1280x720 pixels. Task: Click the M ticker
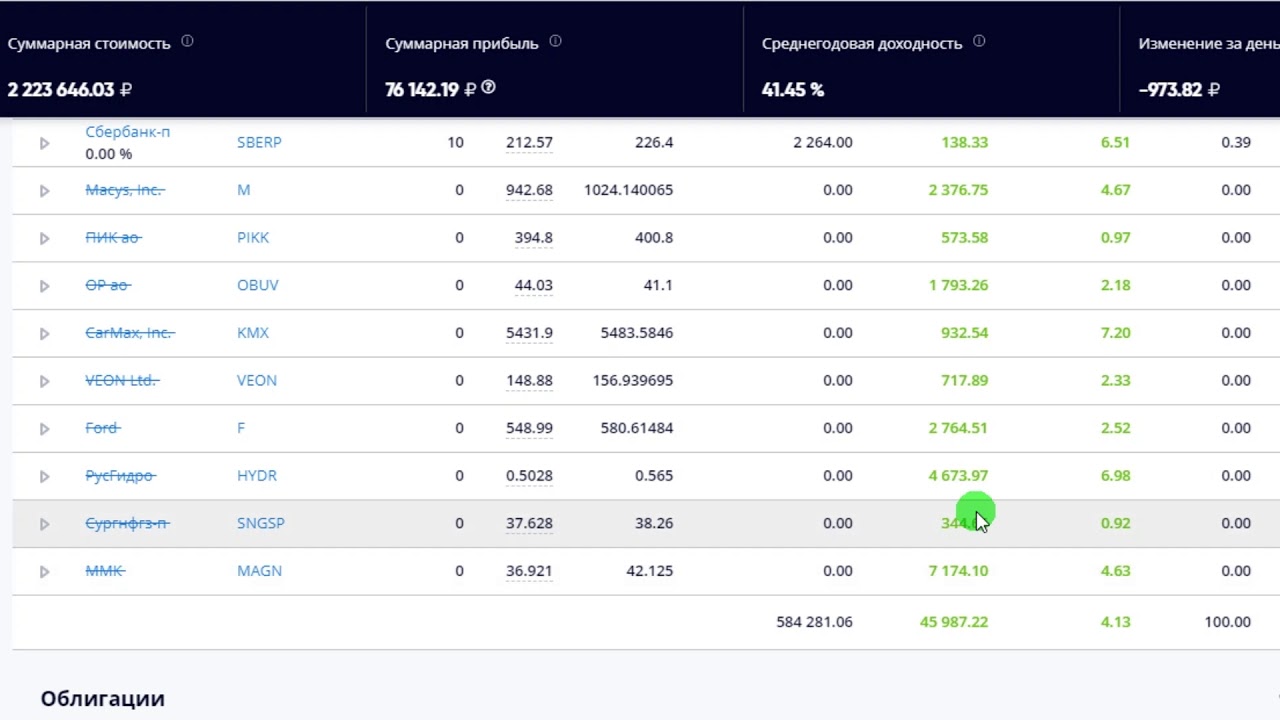tap(243, 190)
